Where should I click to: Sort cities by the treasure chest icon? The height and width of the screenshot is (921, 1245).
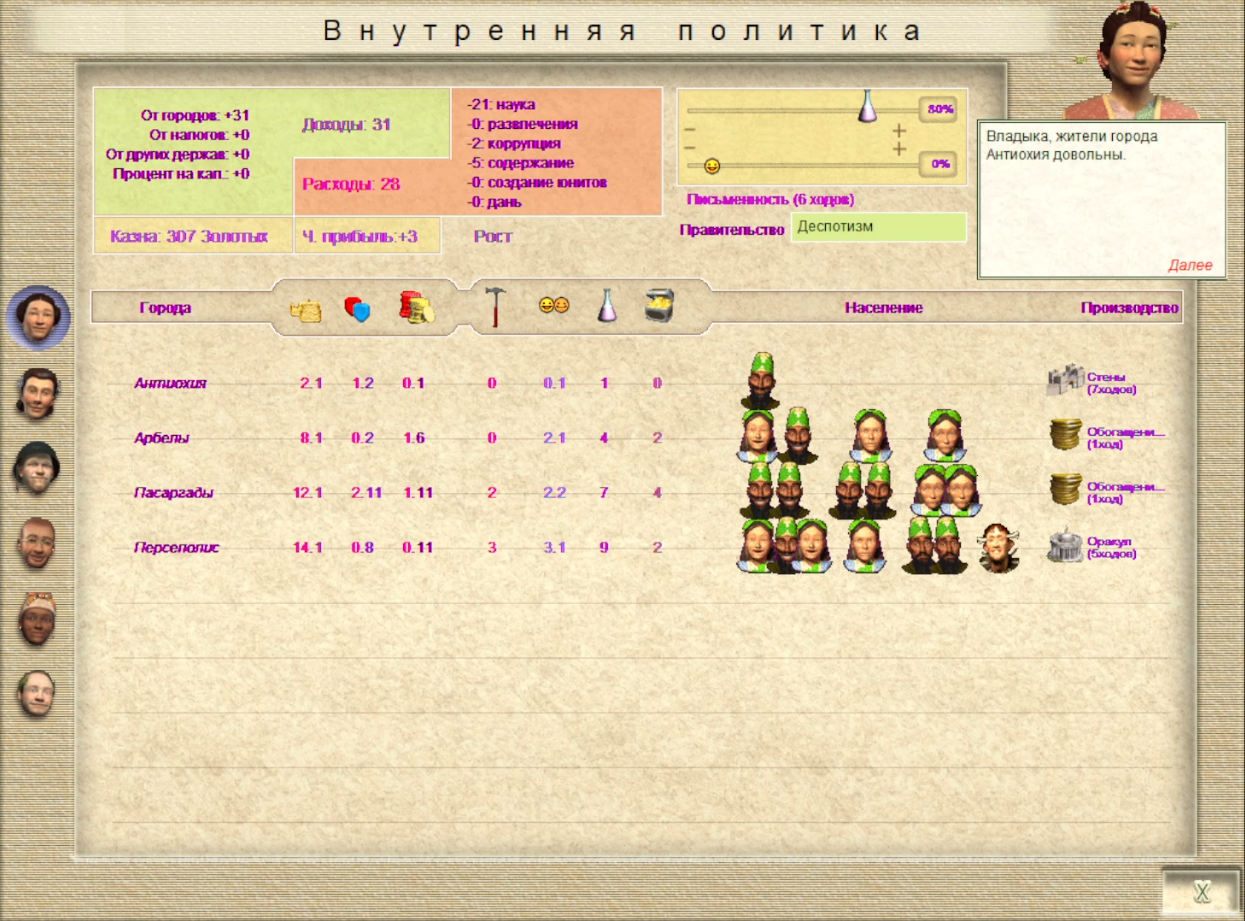tap(659, 305)
